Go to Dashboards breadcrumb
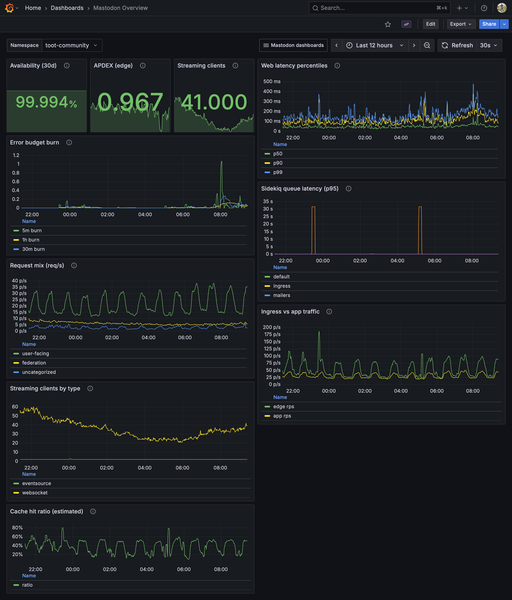Screen dimensions: 512x600 point(67,8)
